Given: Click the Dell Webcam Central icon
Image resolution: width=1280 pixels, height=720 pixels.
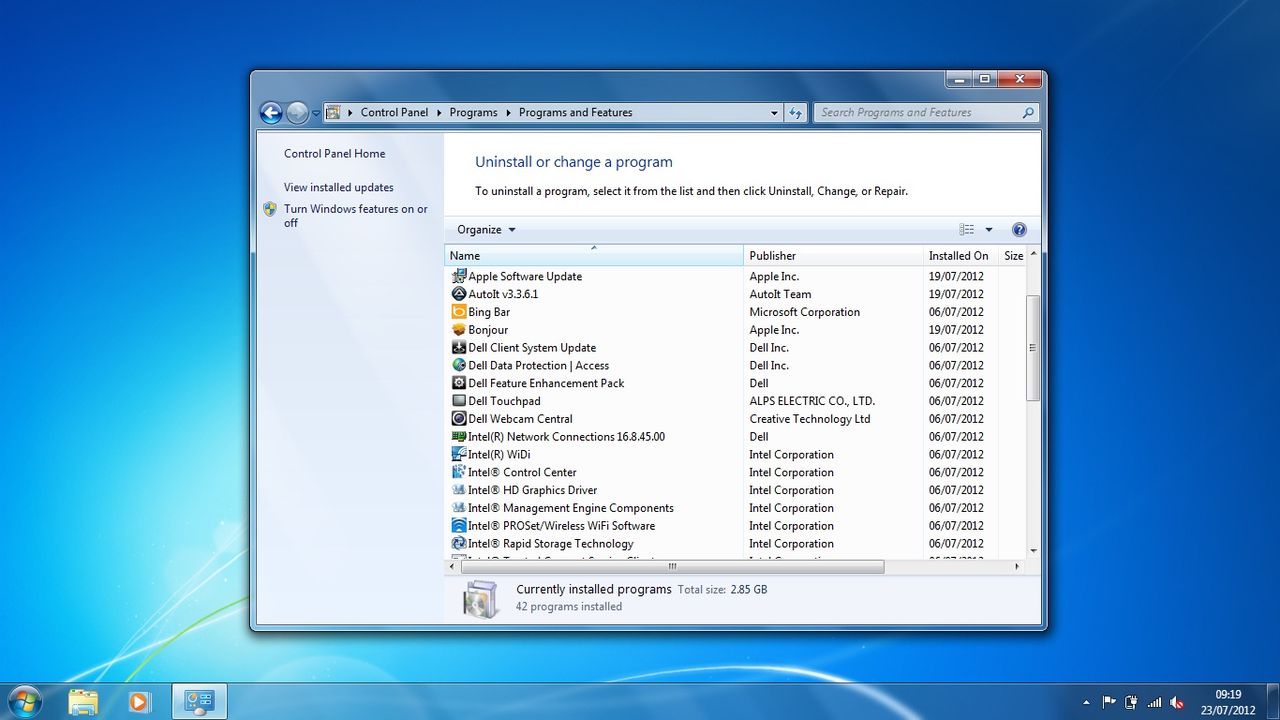Looking at the screenshot, I should coord(459,419).
